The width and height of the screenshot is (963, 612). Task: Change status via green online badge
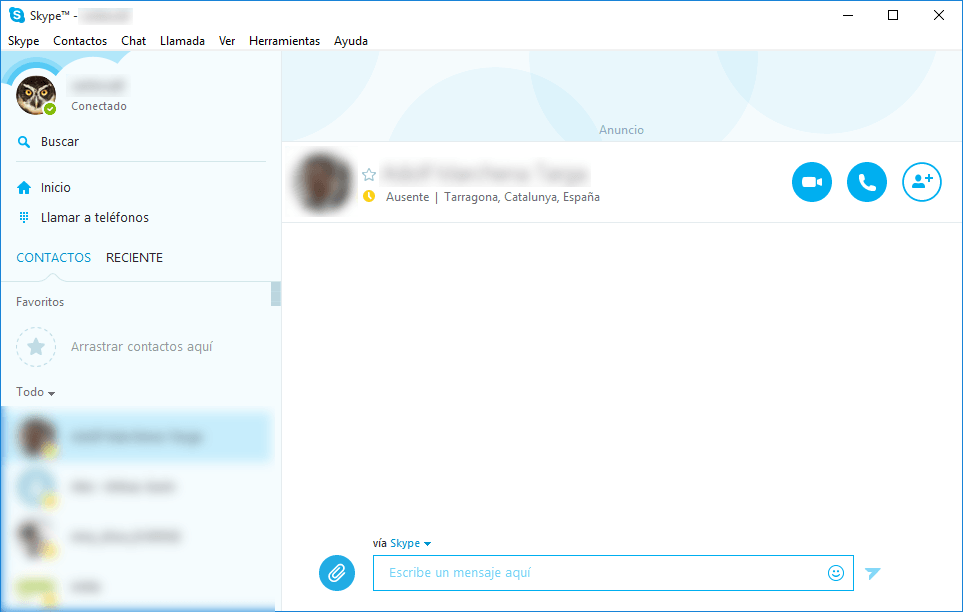coord(50,109)
